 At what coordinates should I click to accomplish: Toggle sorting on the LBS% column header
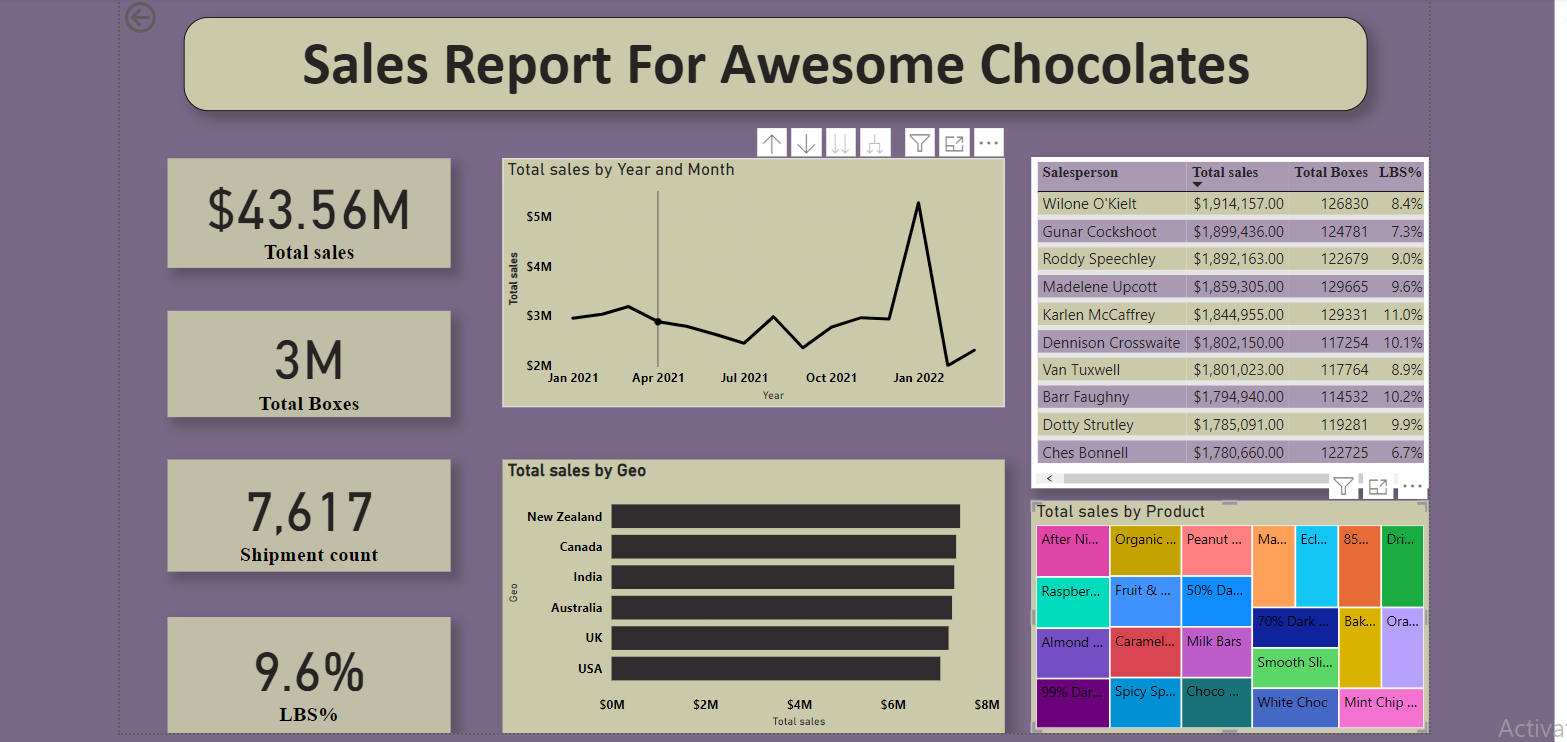pos(1402,172)
